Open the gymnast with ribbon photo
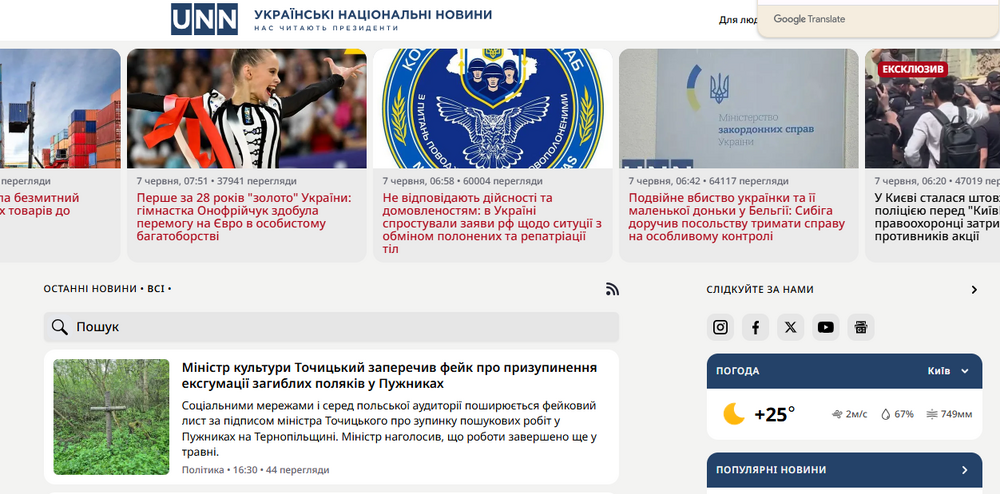 247,108
